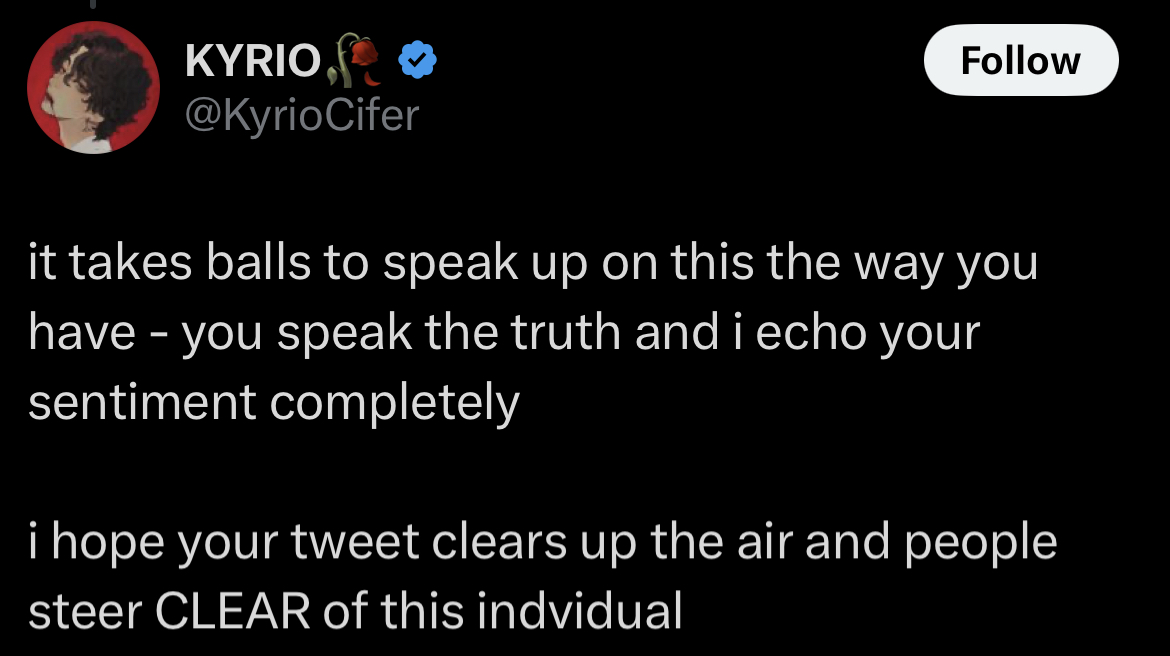Open the @KyrioCifer handle link
Screen dimensions: 1170x656
301,116
